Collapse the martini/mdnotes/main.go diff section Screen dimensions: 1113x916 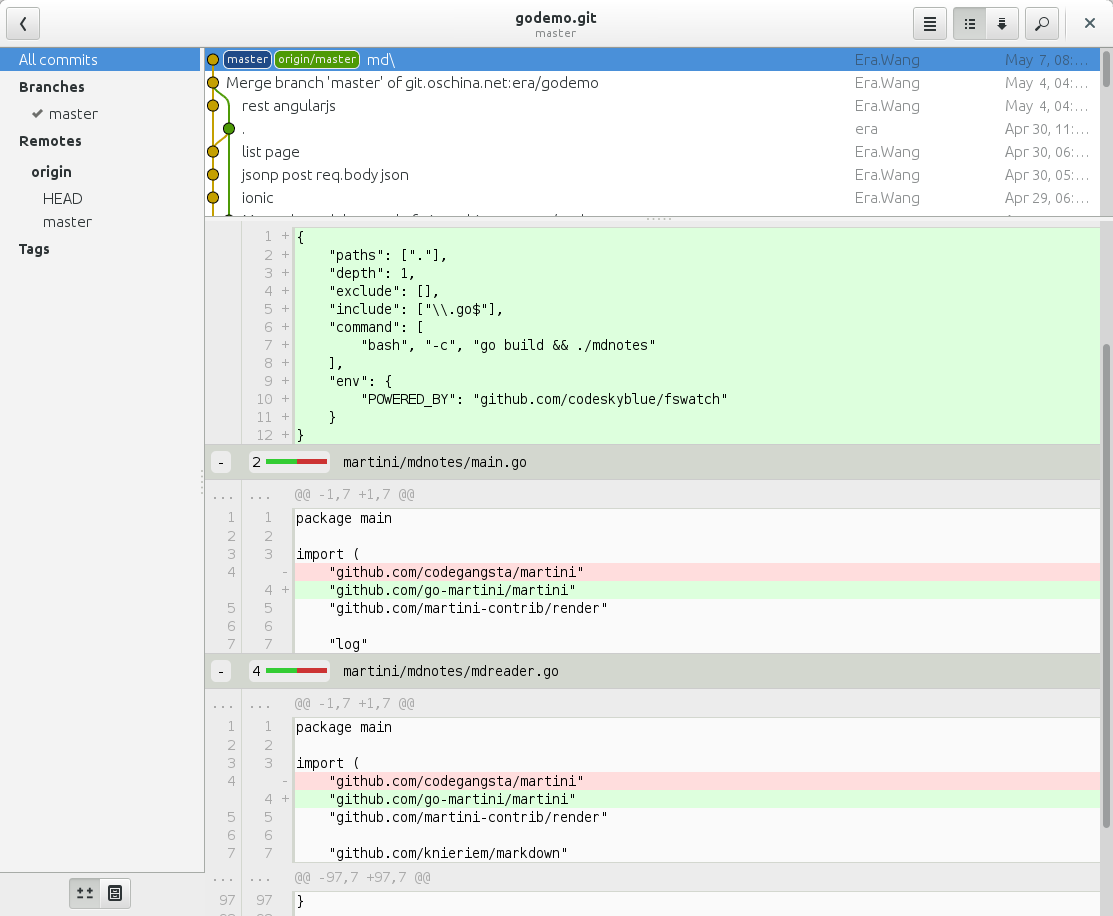pos(221,462)
